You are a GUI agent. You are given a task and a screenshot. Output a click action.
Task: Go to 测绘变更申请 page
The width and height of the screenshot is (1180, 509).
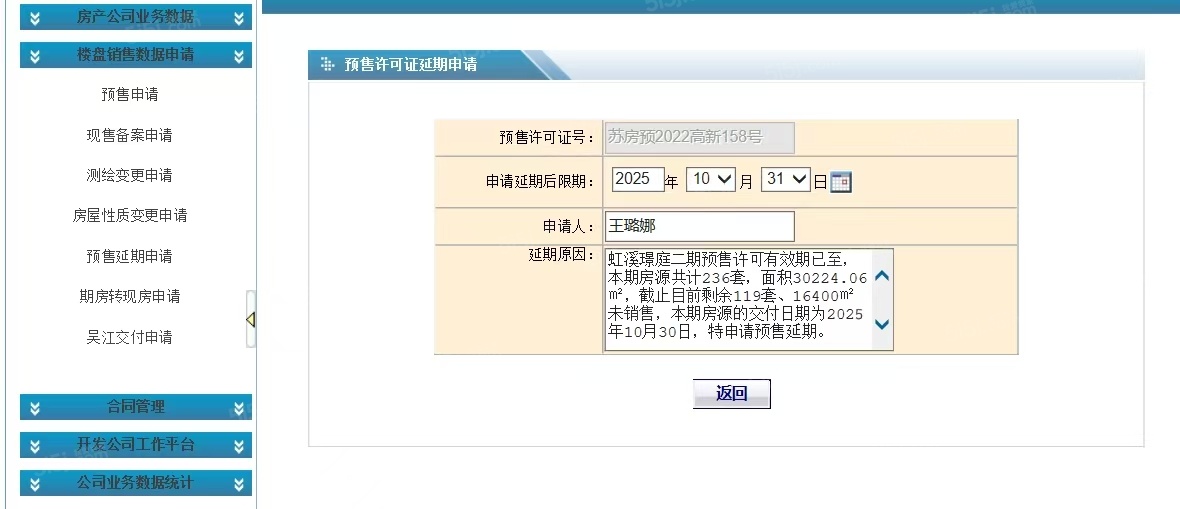click(129, 175)
